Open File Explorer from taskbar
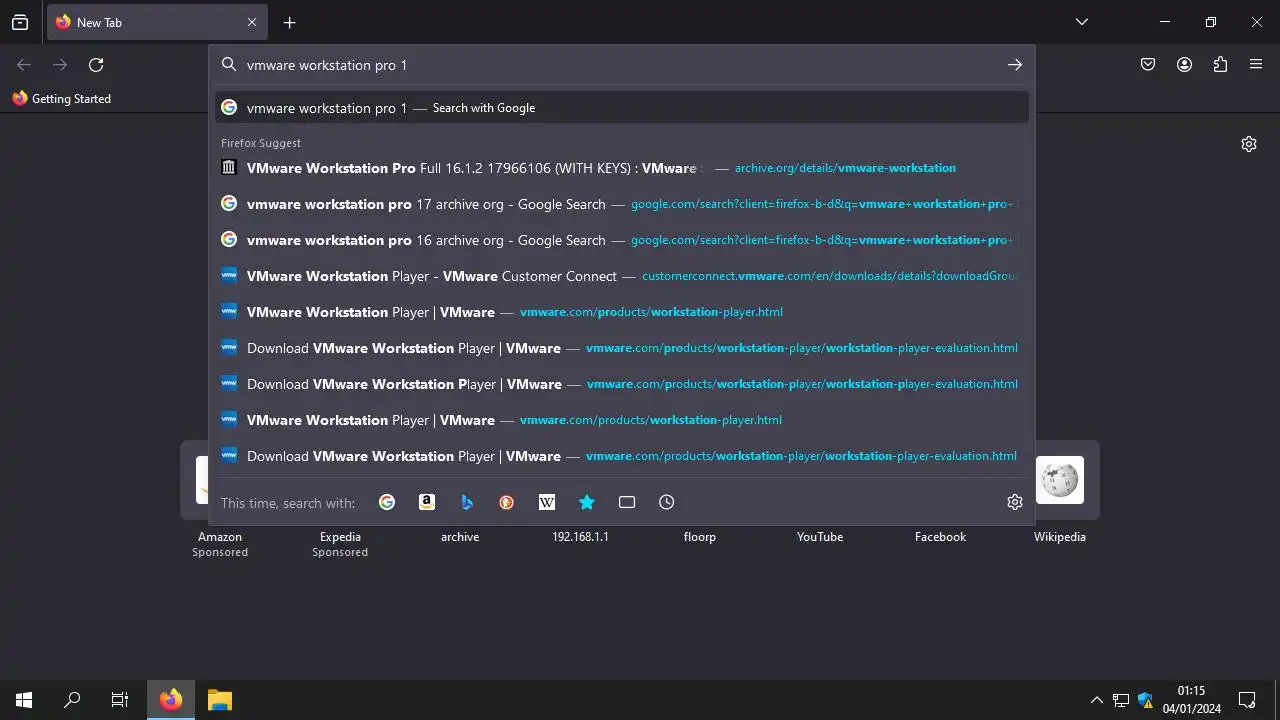The width and height of the screenshot is (1280, 720). click(220, 700)
